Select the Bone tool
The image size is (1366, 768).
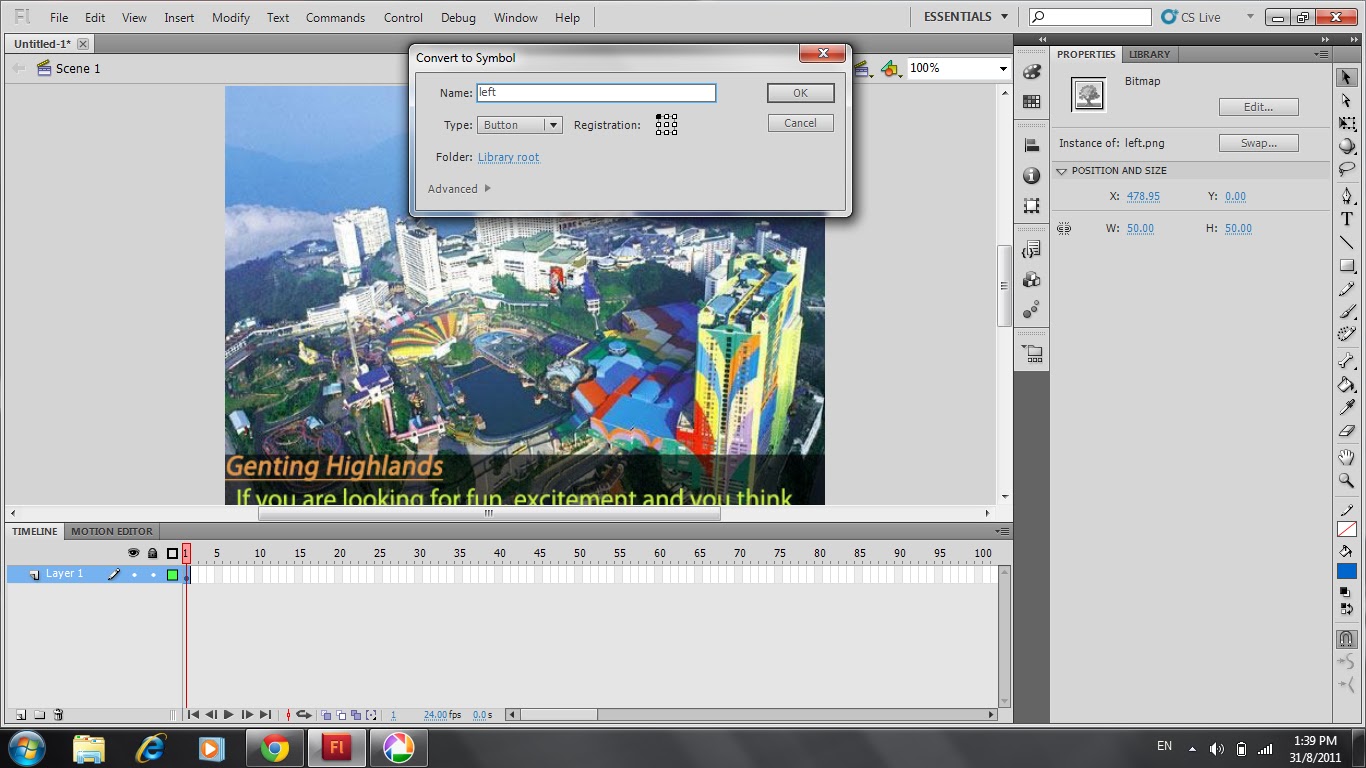coord(1347,361)
